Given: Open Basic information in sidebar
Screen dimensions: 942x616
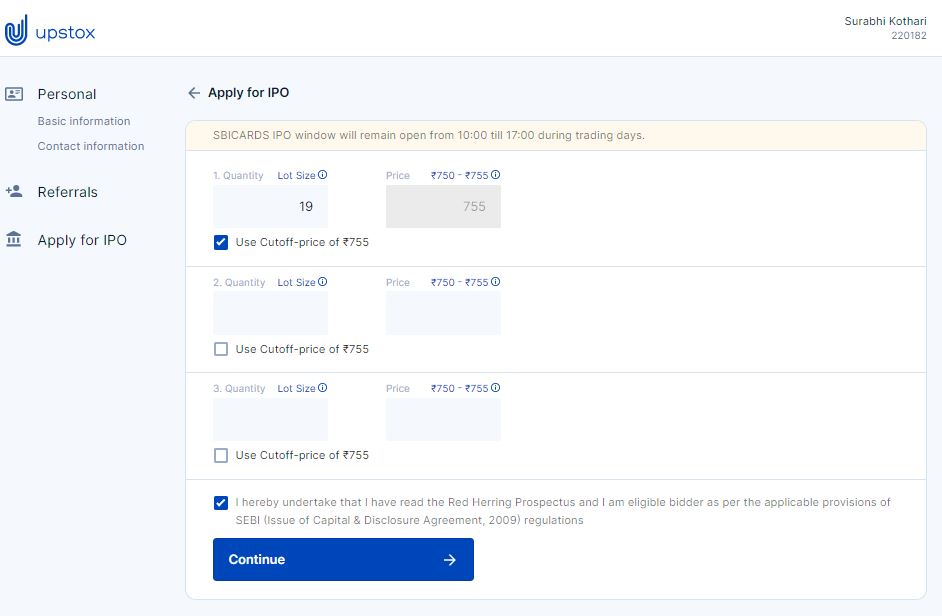Looking at the screenshot, I should coord(84,121).
